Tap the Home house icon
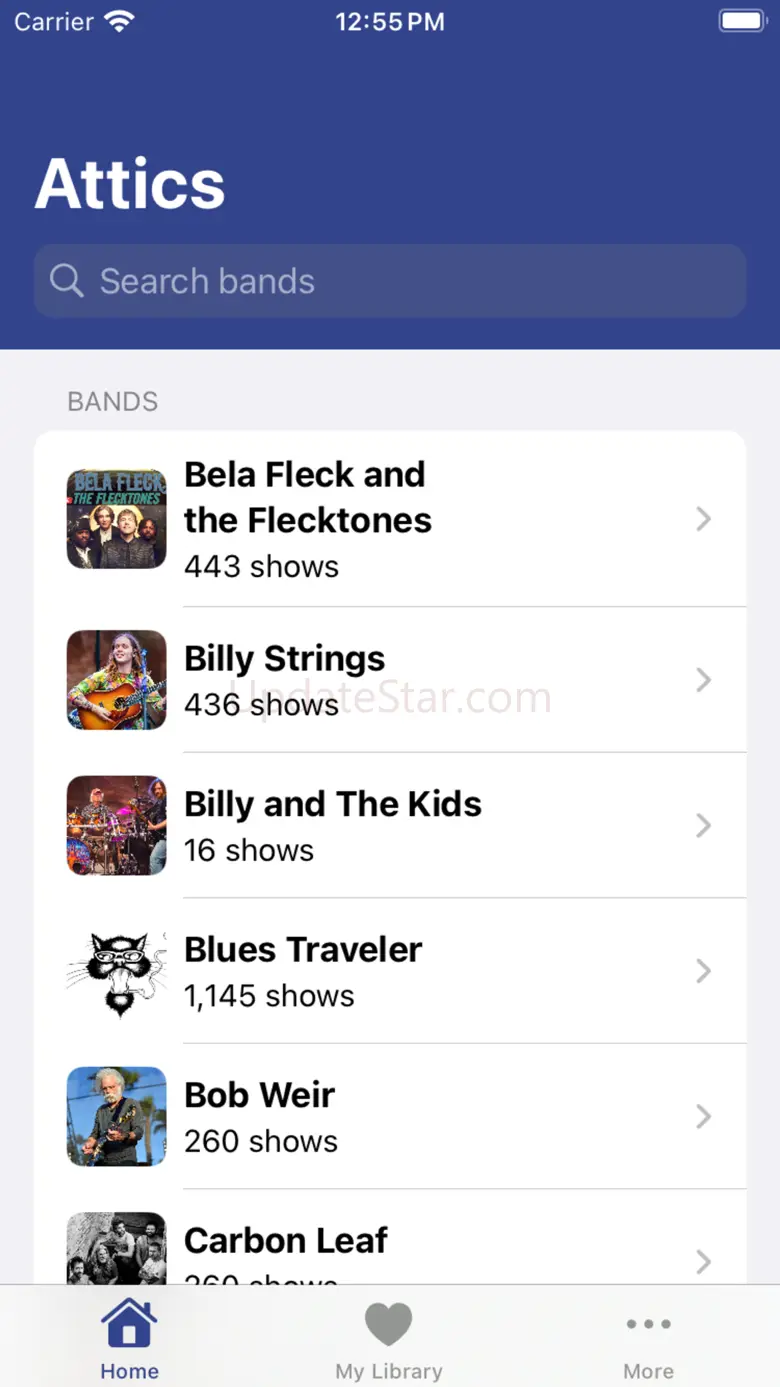The width and height of the screenshot is (780, 1387). point(129,1322)
